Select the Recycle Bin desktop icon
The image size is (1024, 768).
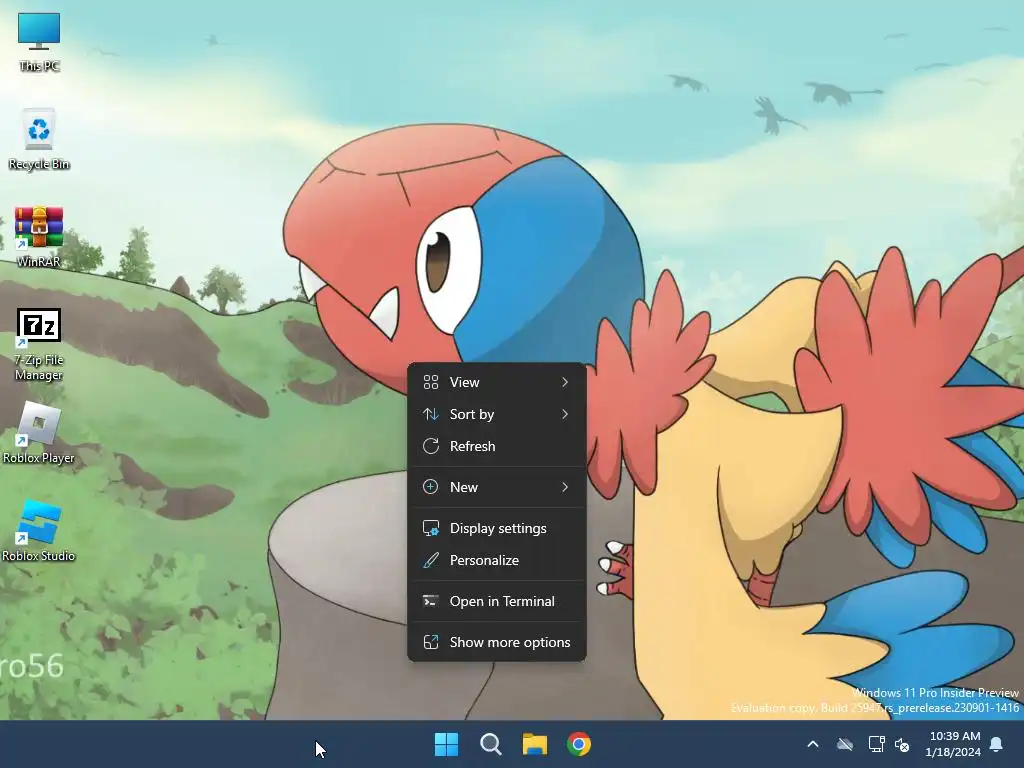(39, 139)
